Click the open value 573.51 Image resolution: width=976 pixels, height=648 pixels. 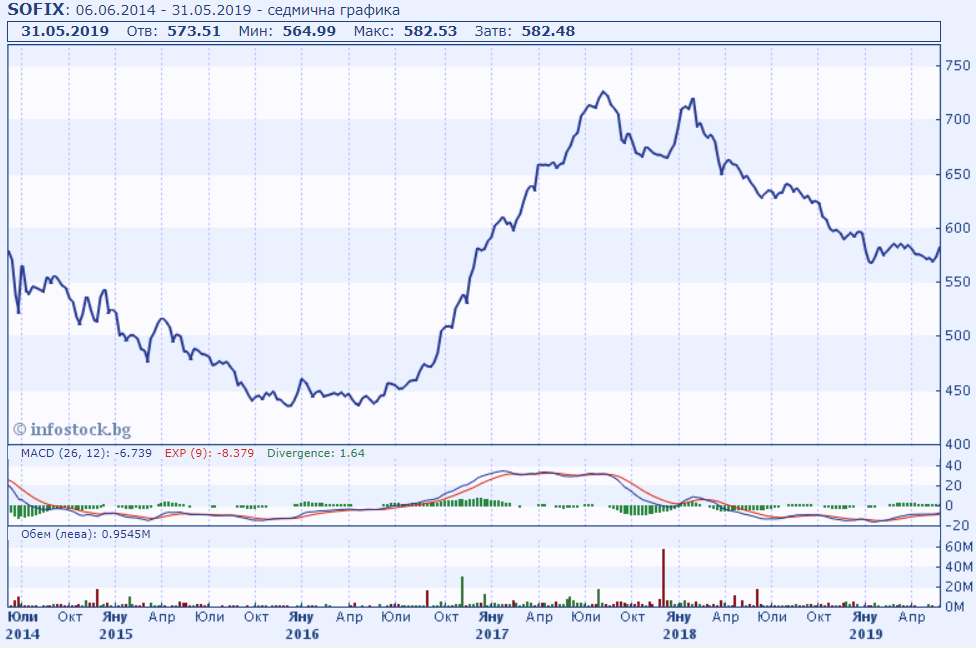(x=194, y=31)
